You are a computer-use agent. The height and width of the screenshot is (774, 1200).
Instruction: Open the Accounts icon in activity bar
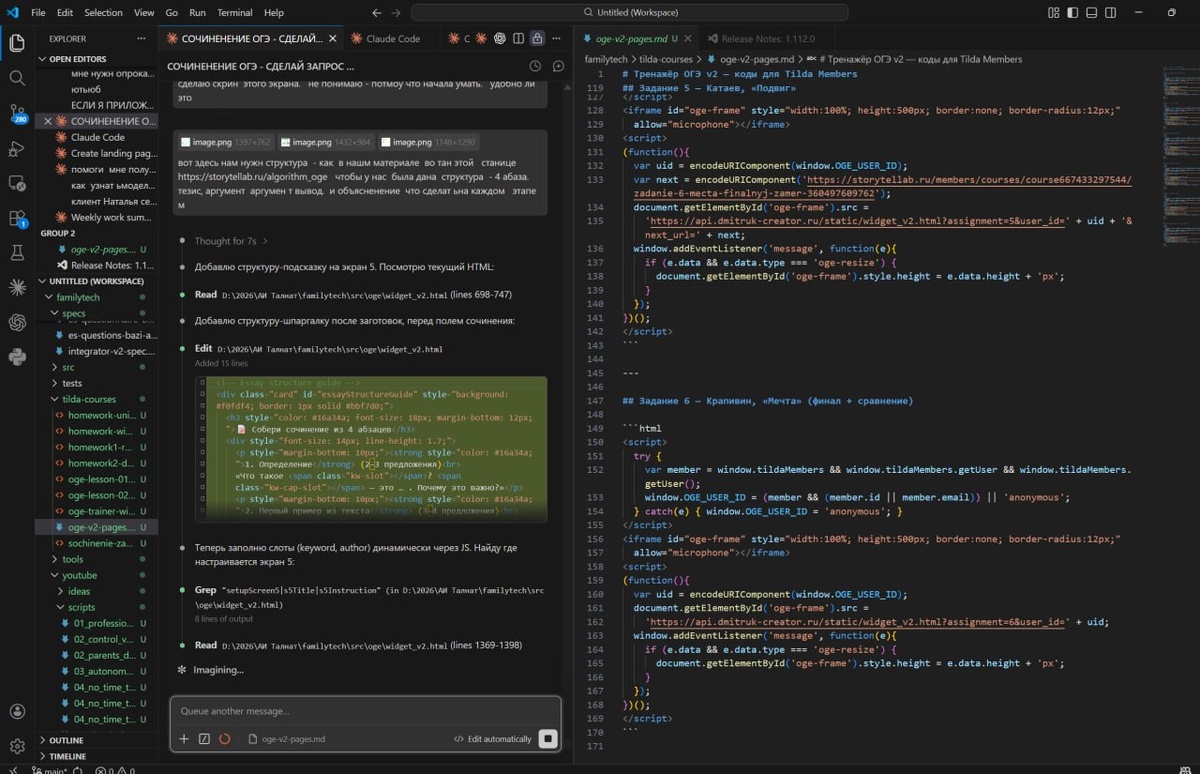click(17, 712)
